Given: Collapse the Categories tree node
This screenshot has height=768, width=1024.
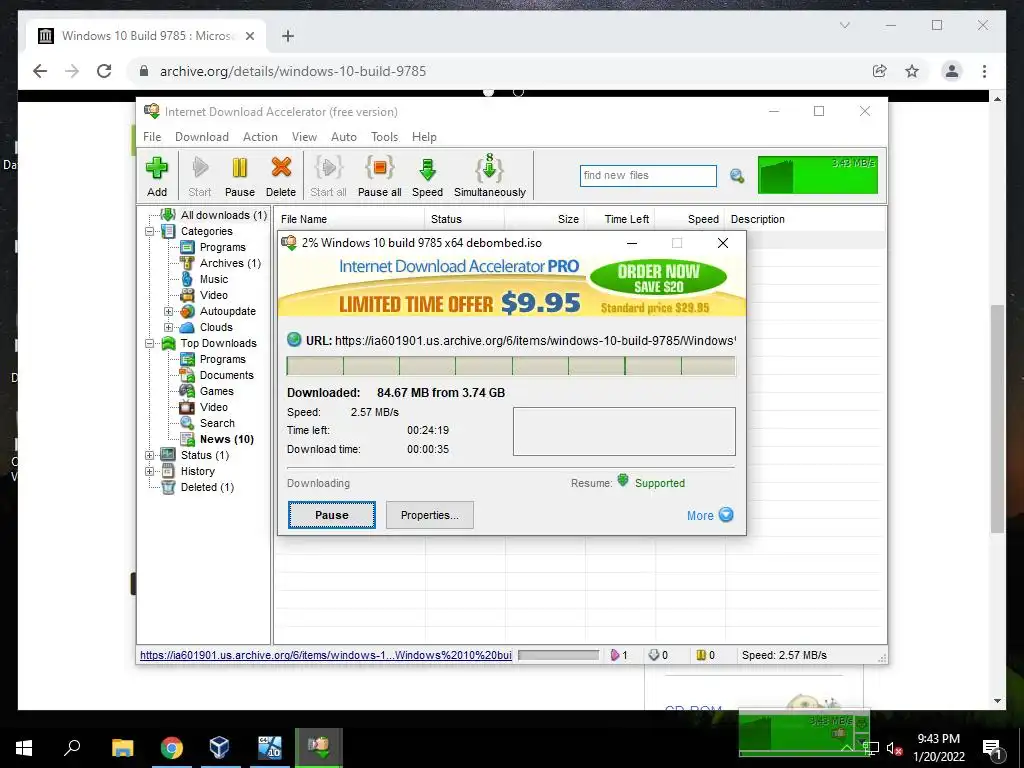Looking at the screenshot, I should [150, 231].
